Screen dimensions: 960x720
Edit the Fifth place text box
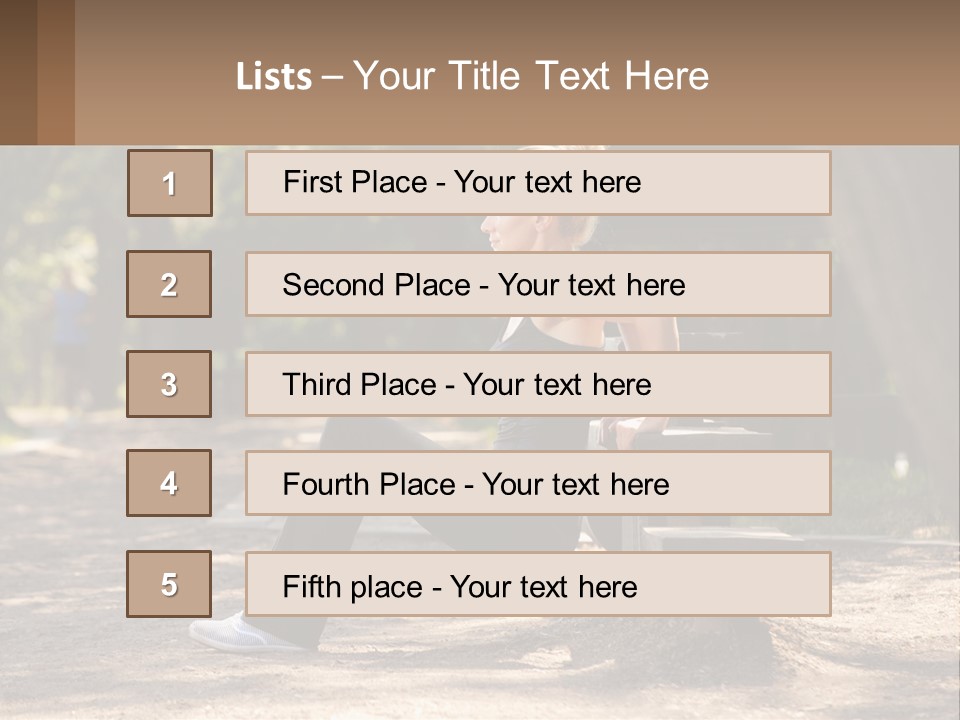click(538, 585)
